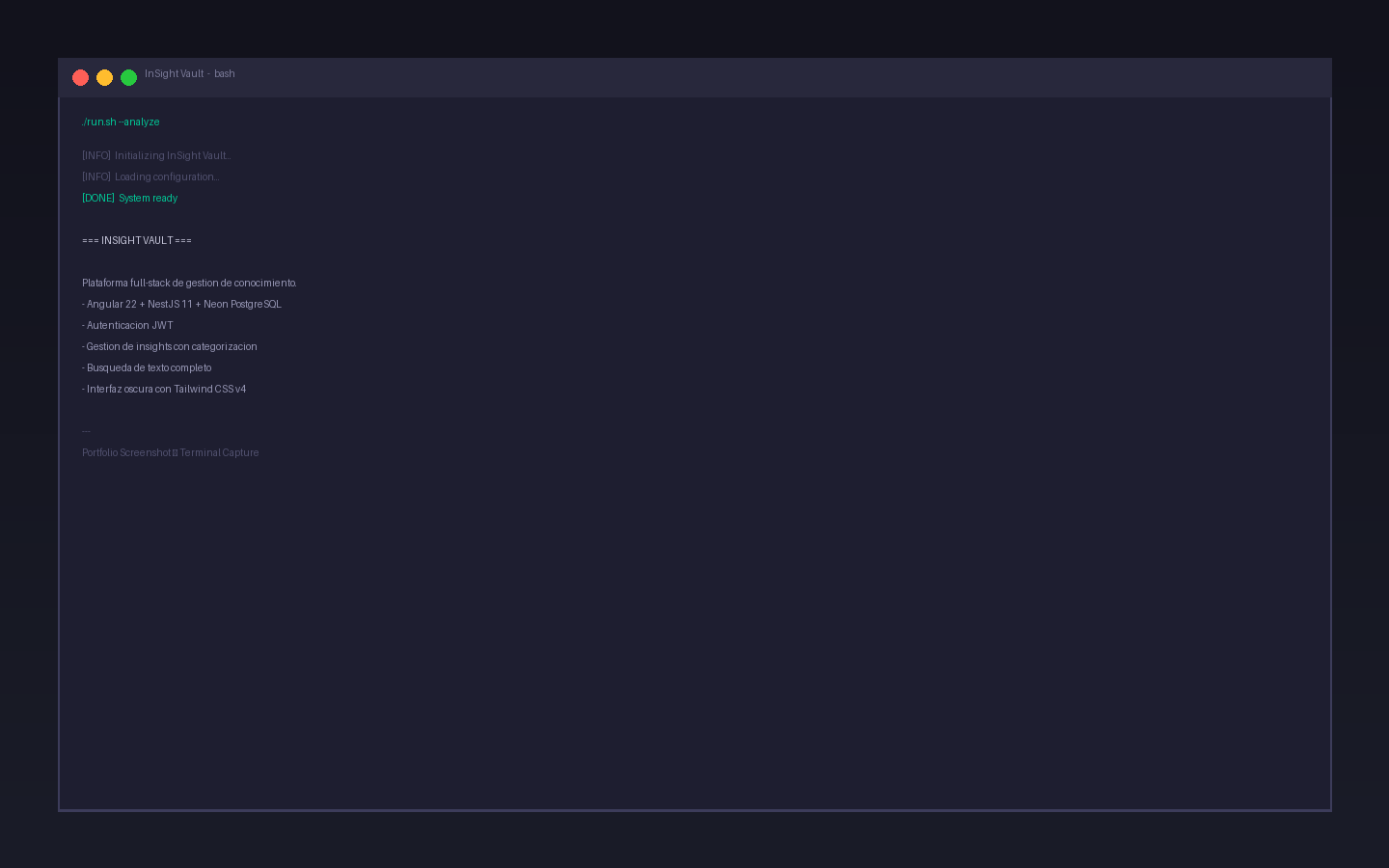The width and height of the screenshot is (1389, 868).
Task: Click the './run.sh --analyze' command line
Action: (121, 122)
